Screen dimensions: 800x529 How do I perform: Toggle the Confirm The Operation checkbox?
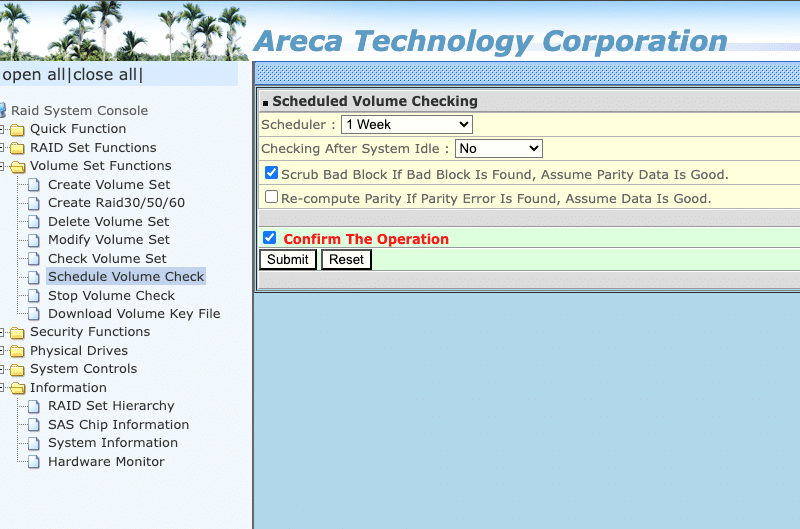click(x=269, y=238)
